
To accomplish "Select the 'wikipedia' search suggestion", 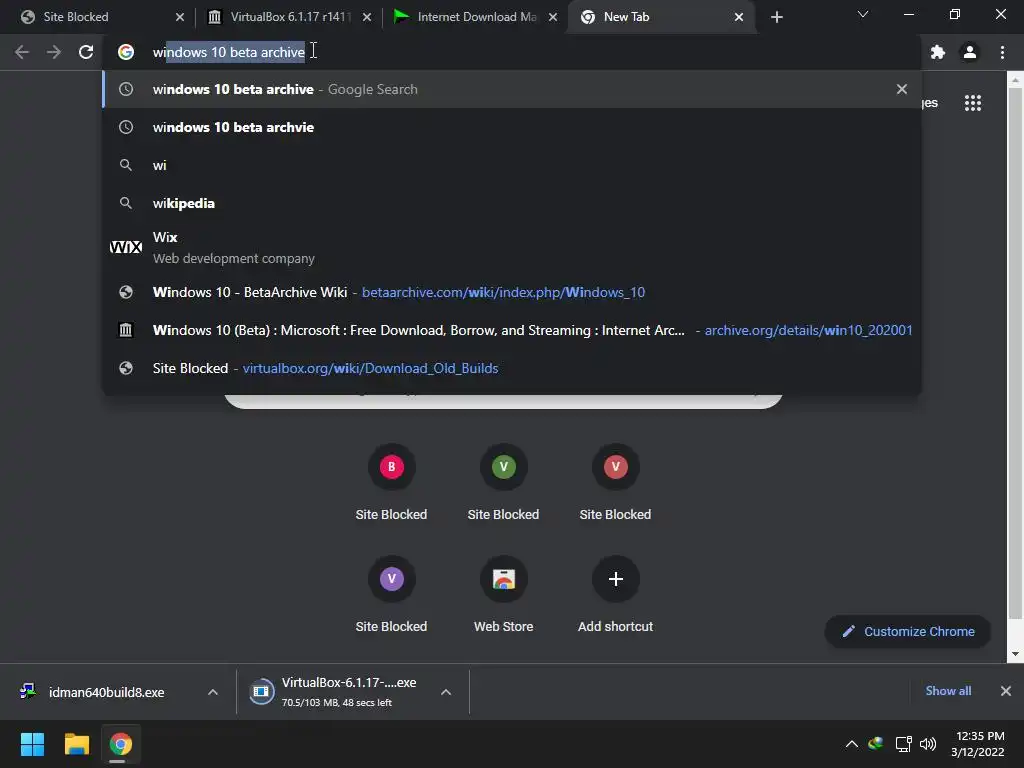I will [511, 203].
